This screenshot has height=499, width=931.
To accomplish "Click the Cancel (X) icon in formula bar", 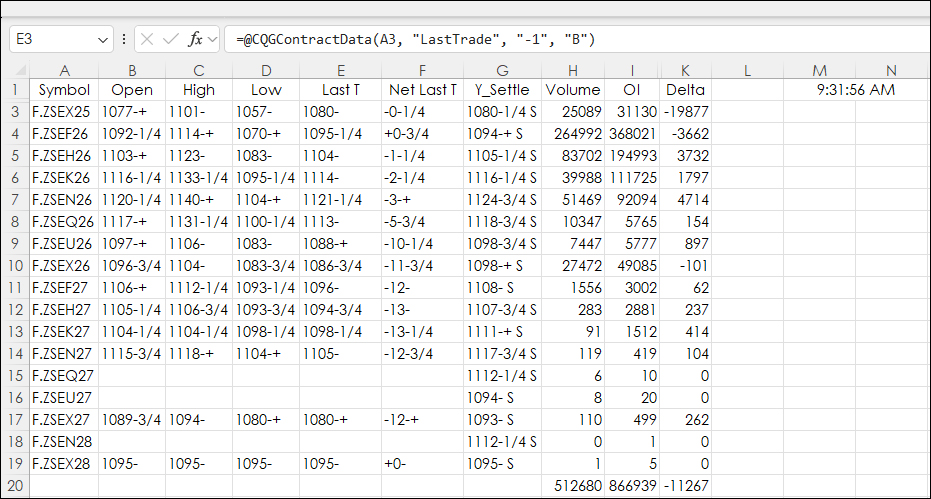I will pyautogui.click(x=149, y=39).
